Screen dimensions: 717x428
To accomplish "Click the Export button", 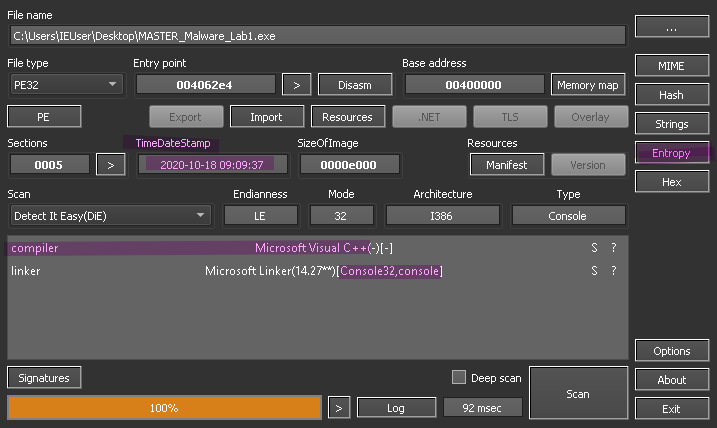I will click(x=186, y=117).
